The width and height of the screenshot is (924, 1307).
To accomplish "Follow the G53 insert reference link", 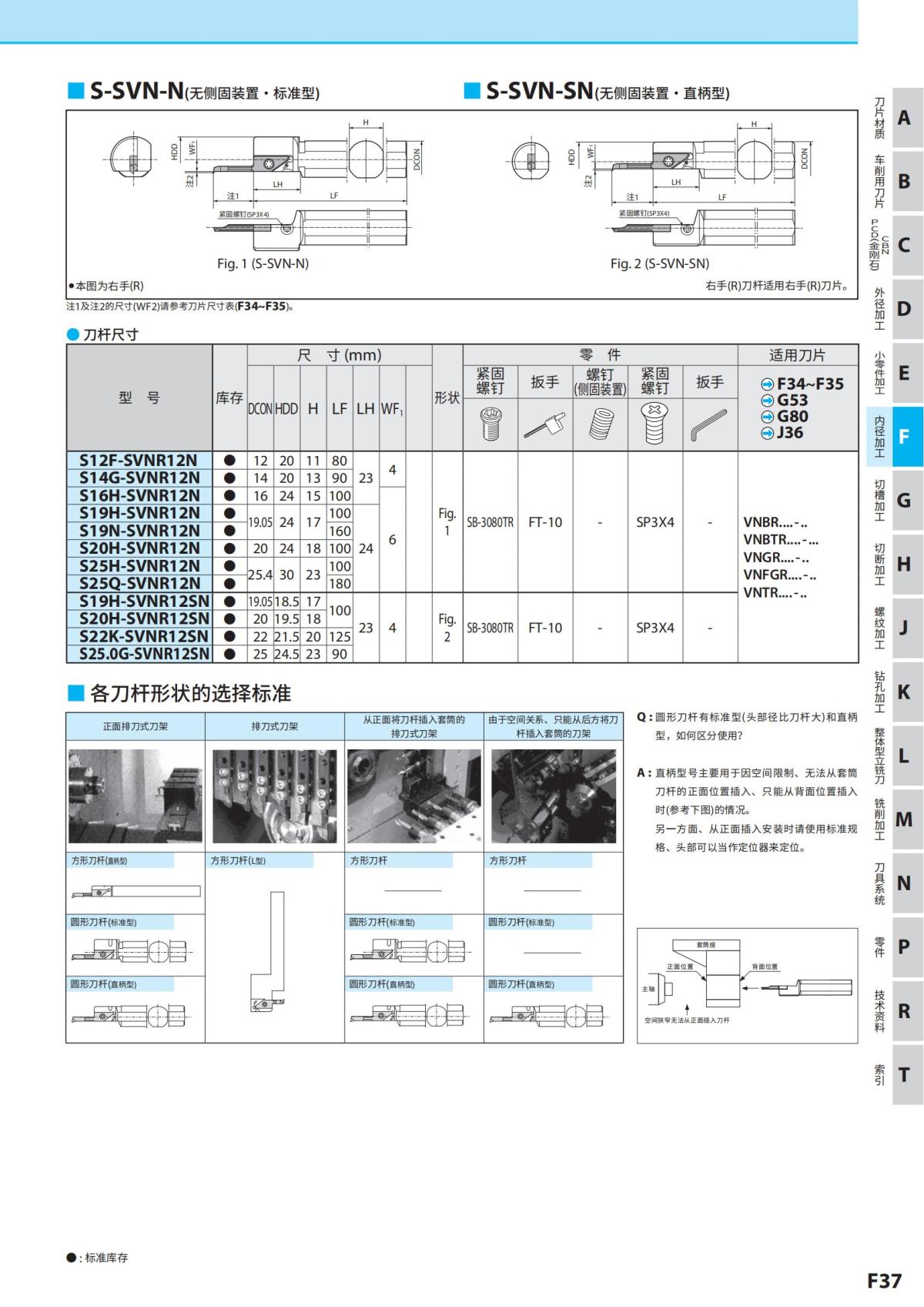I will pos(784,400).
